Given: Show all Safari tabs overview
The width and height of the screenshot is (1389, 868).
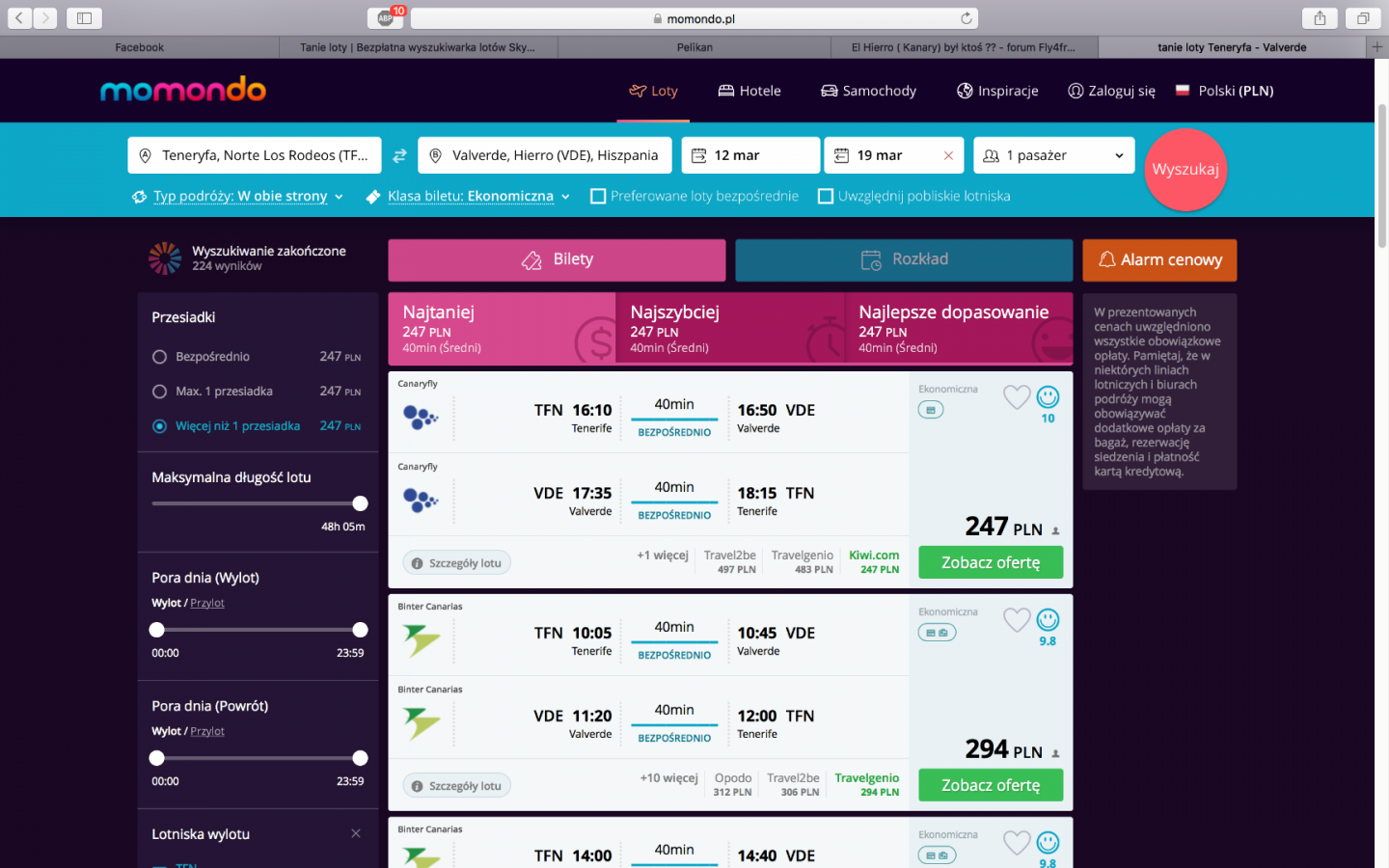Looking at the screenshot, I should click(x=1363, y=17).
